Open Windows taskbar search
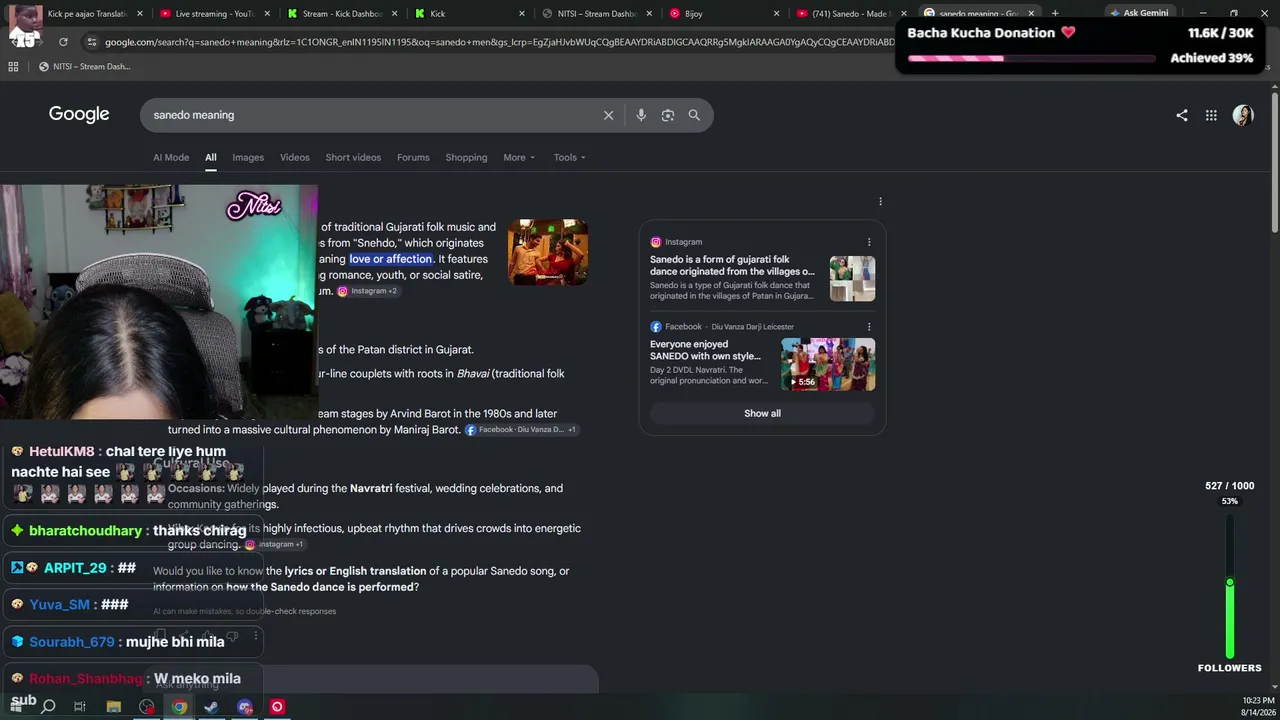The height and width of the screenshot is (720, 1280). pyautogui.click(x=48, y=707)
